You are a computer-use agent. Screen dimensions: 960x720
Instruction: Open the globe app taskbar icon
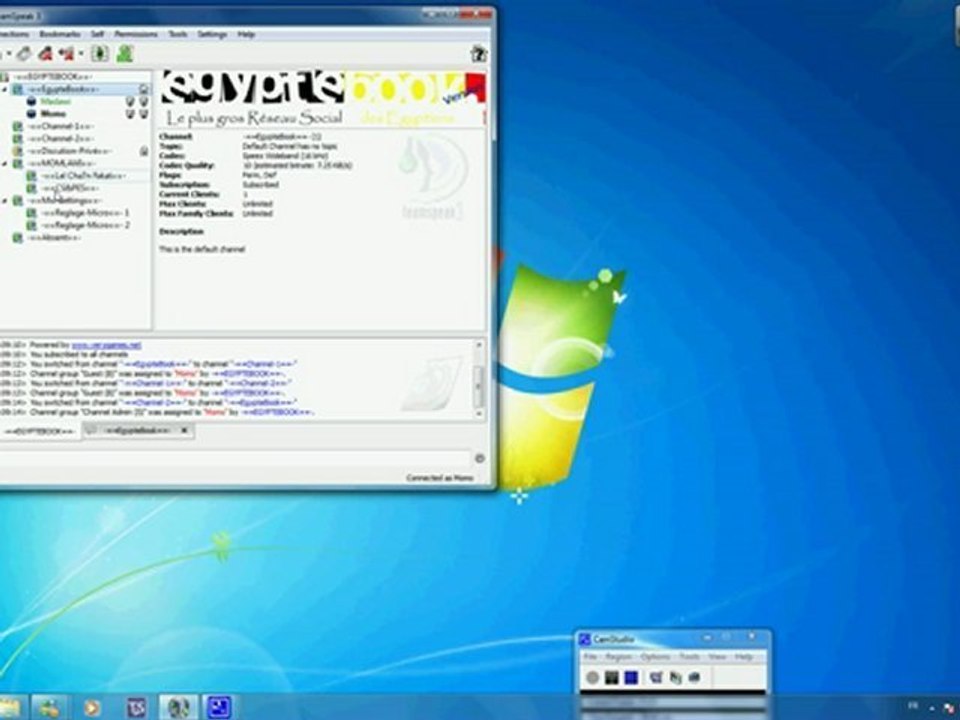pyautogui.click(x=179, y=707)
